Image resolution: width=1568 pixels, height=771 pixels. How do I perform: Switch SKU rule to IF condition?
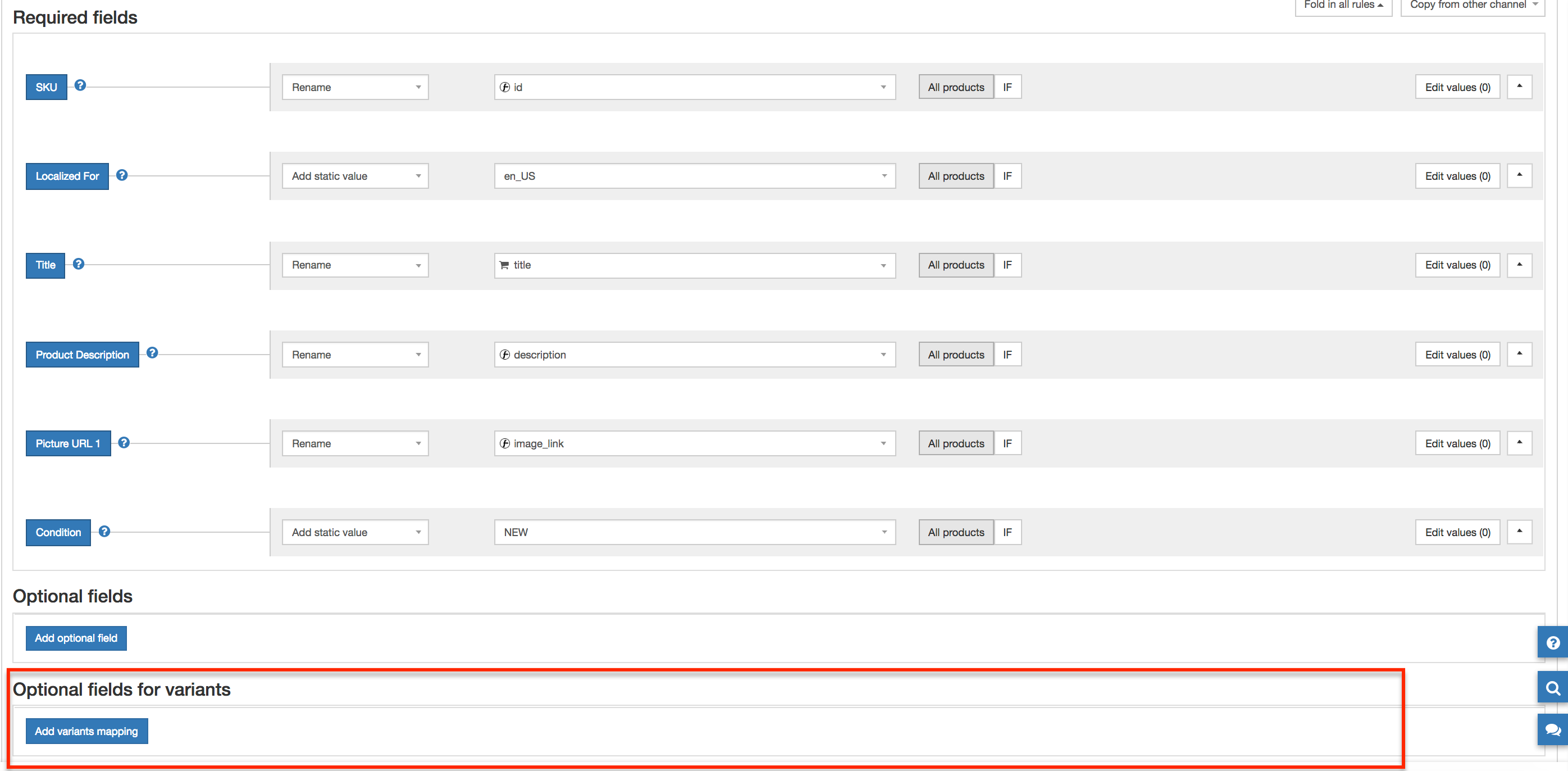coord(1008,87)
